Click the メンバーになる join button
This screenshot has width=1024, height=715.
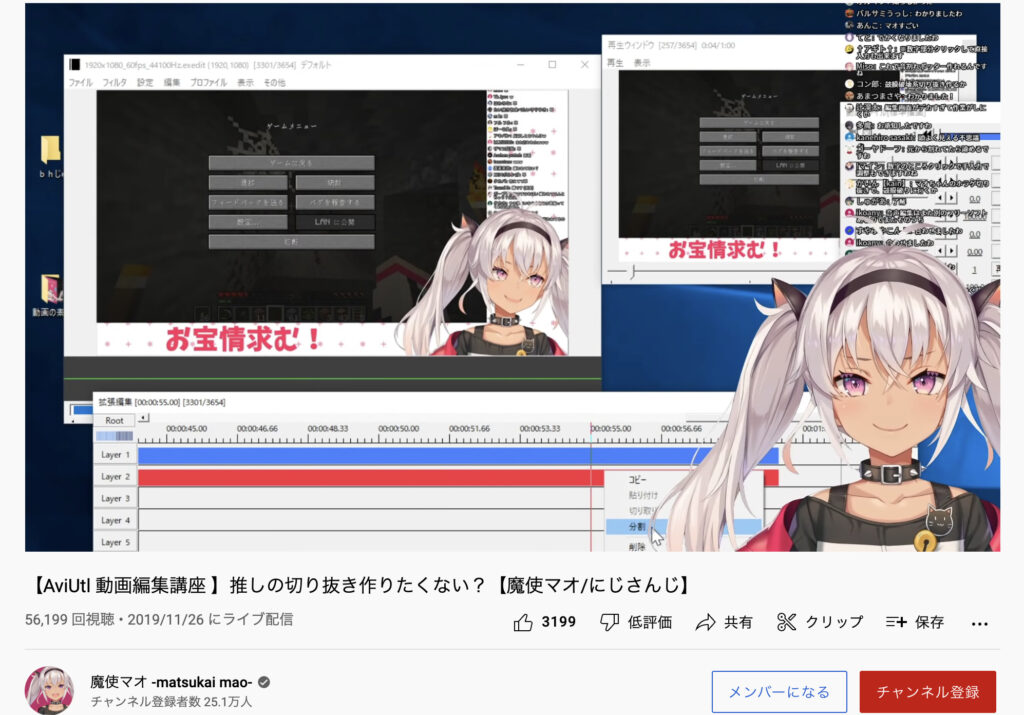[x=779, y=691]
